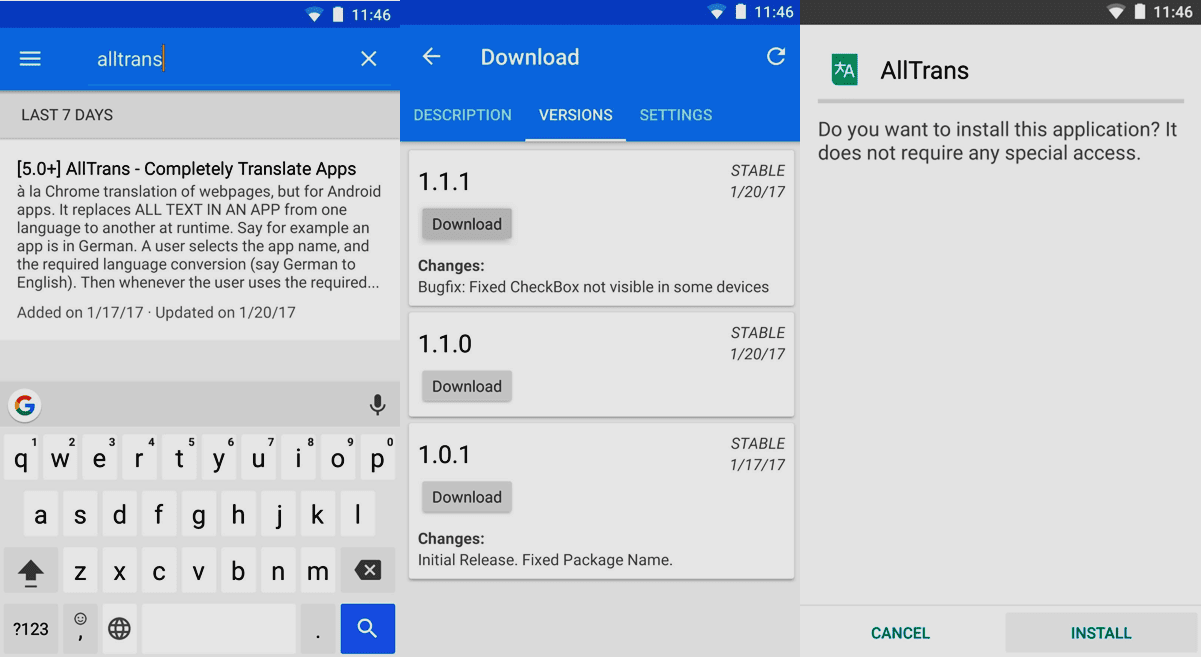Tap the globe language switch key
1201x657 pixels.
coord(119,629)
